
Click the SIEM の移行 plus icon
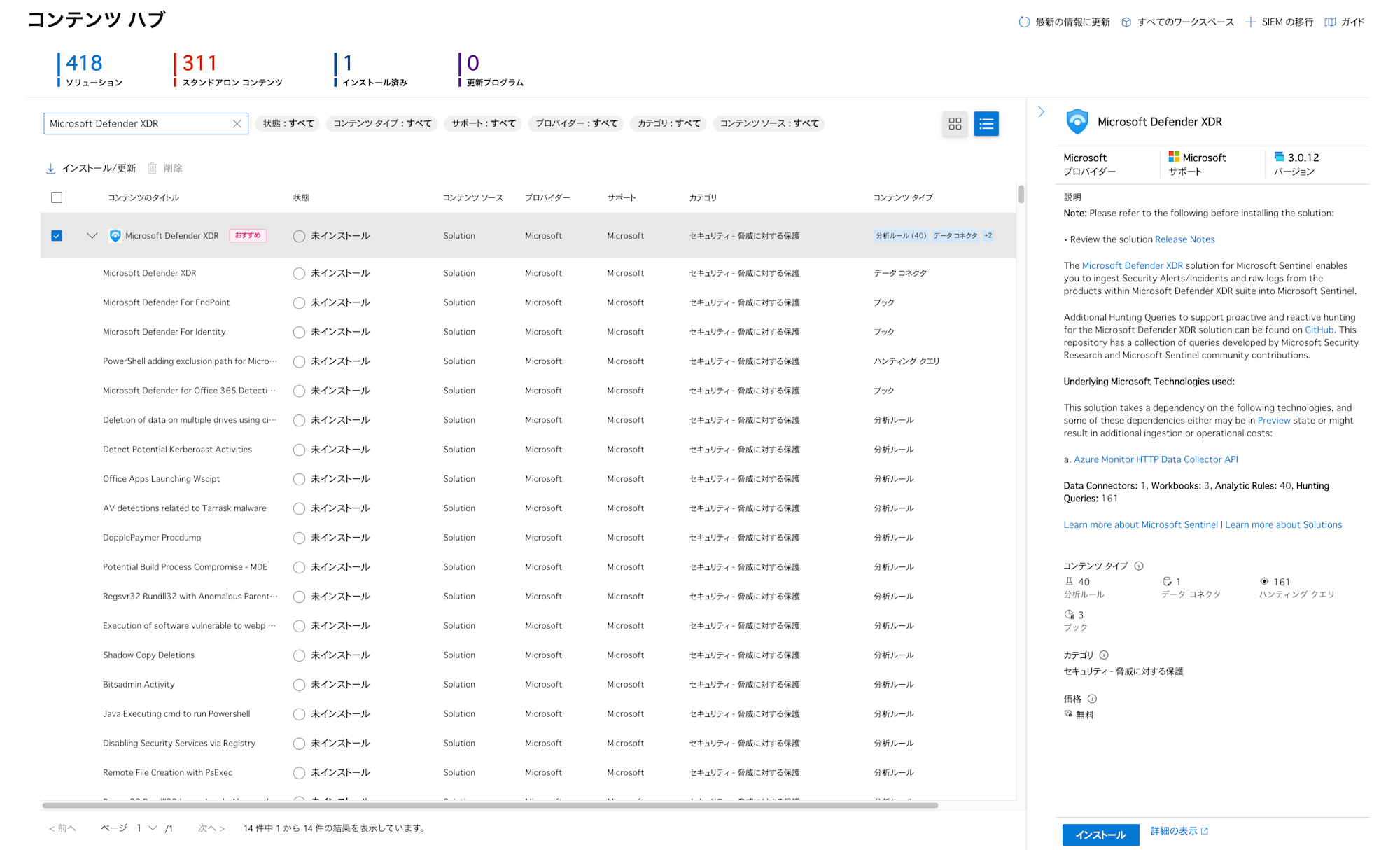tap(1250, 22)
